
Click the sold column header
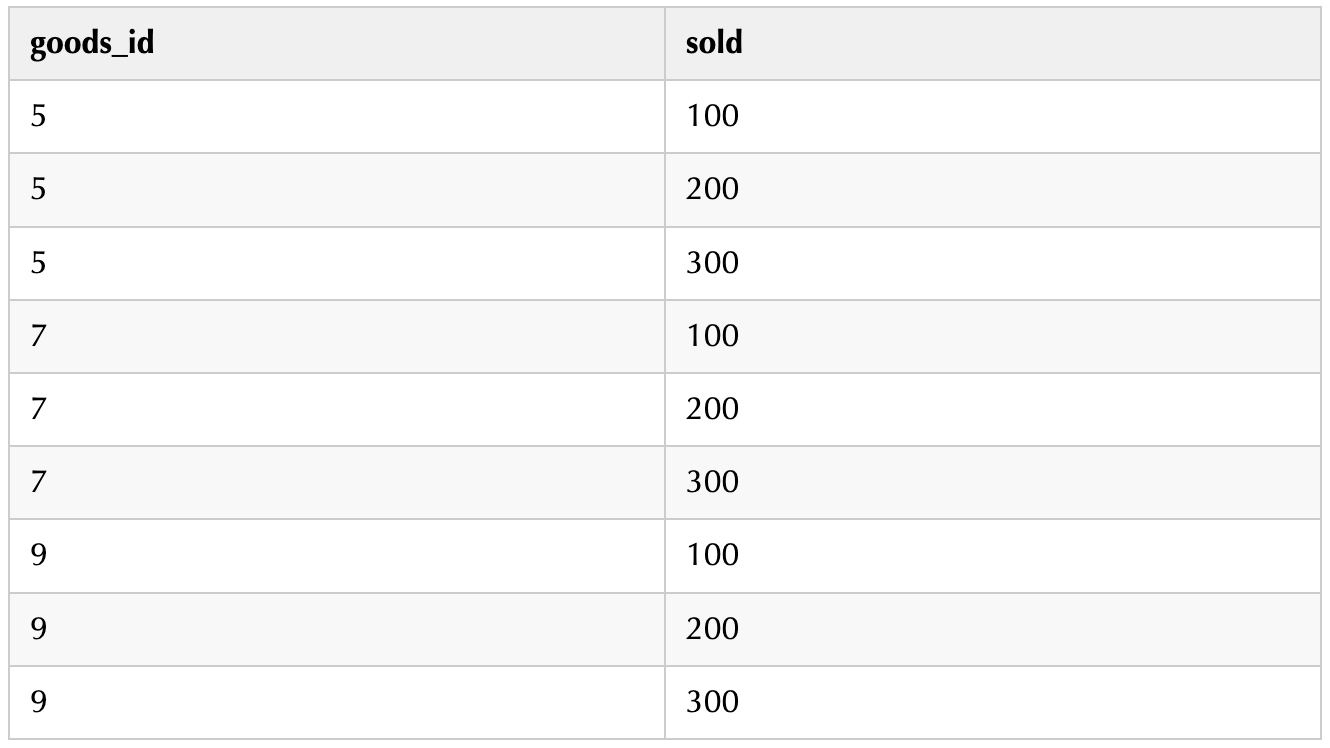pos(714,44)
